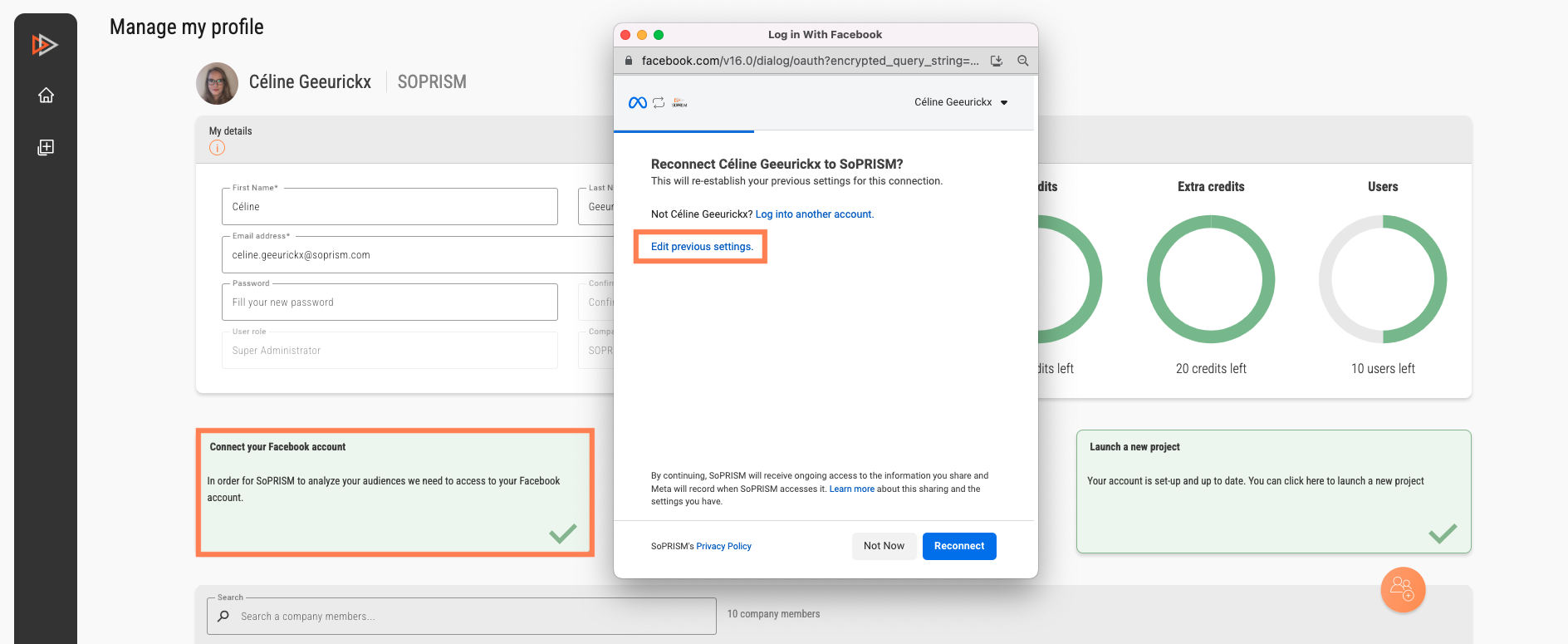Click the '10 users left' text
Viewport: 1568px width, 644px height.
(x=1383, y=368)
